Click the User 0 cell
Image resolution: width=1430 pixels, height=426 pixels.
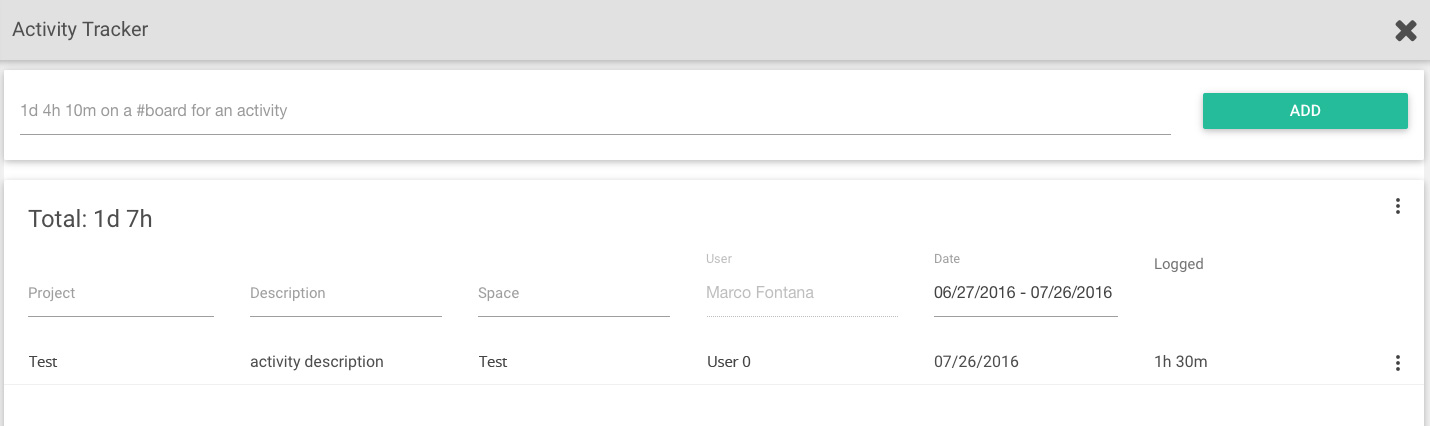tap(729, 362)
